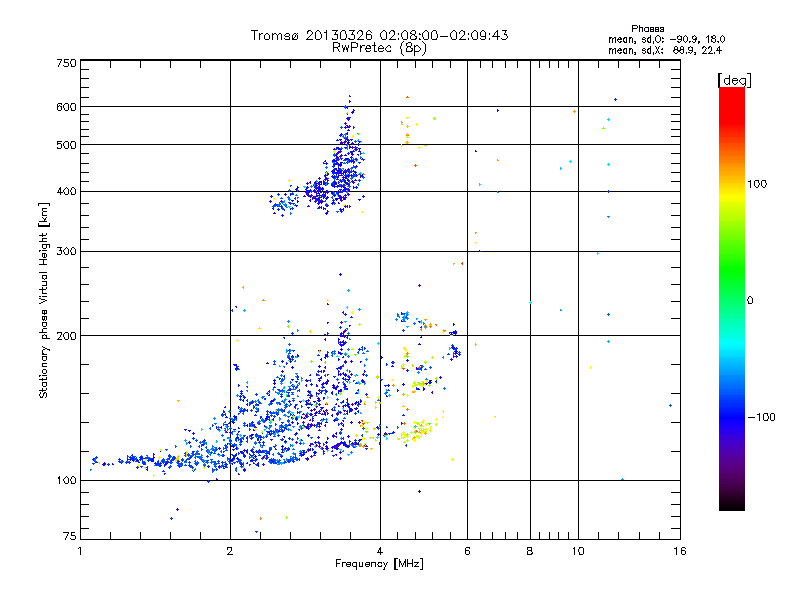This screenshot has width=800, height=600.
Task: Click the black bottom of the colorbar
Action: 732,504
